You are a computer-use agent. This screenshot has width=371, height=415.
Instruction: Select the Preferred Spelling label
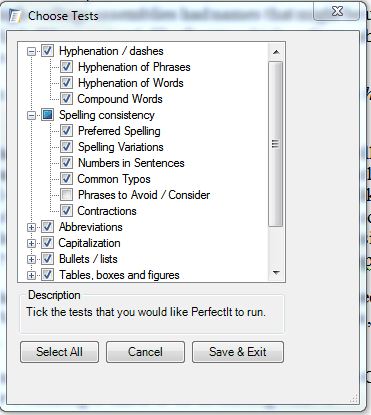(x=119, y=131)
